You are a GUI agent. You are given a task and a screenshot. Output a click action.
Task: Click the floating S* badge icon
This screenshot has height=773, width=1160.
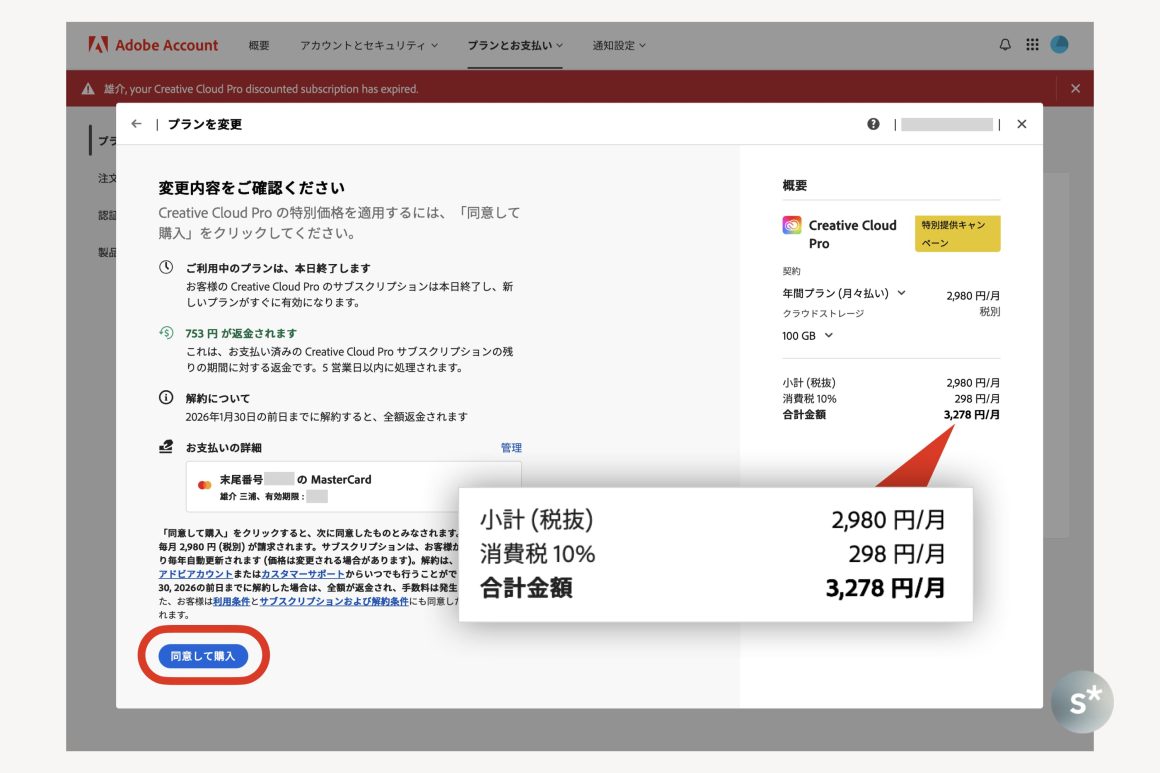[1081, 702]
